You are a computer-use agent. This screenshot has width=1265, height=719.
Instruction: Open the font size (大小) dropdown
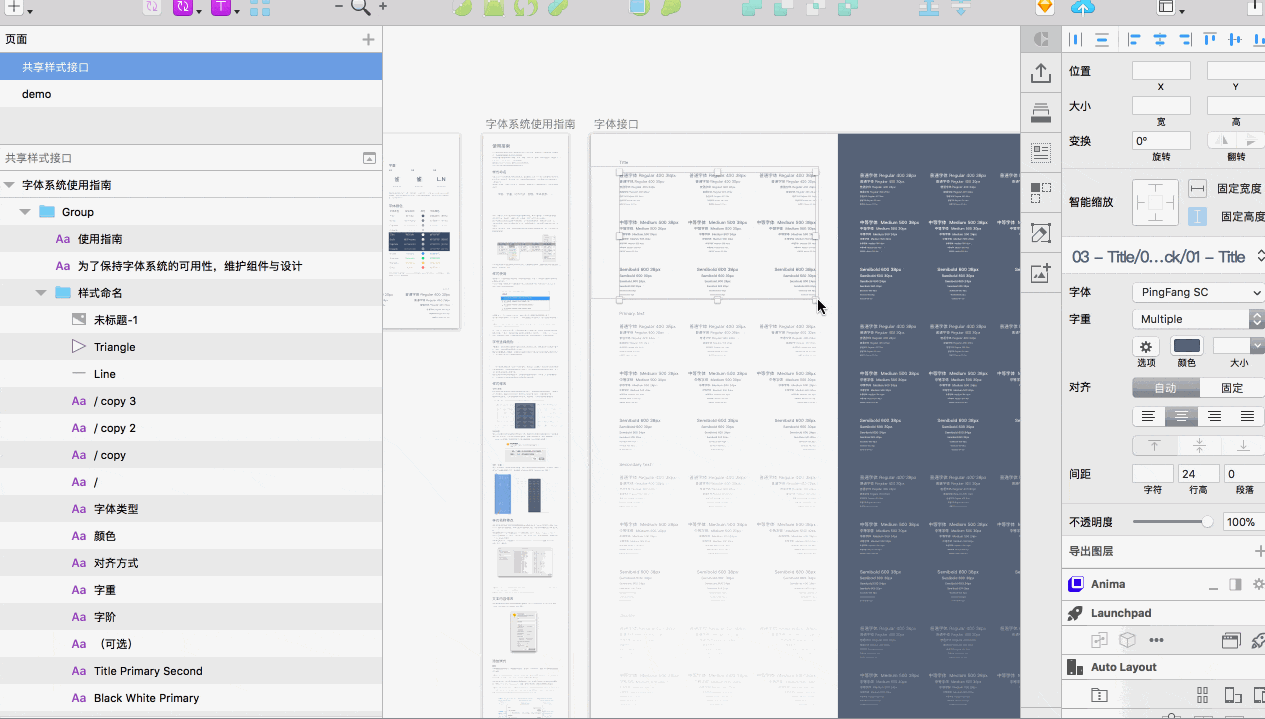(x=1258, y=346)
